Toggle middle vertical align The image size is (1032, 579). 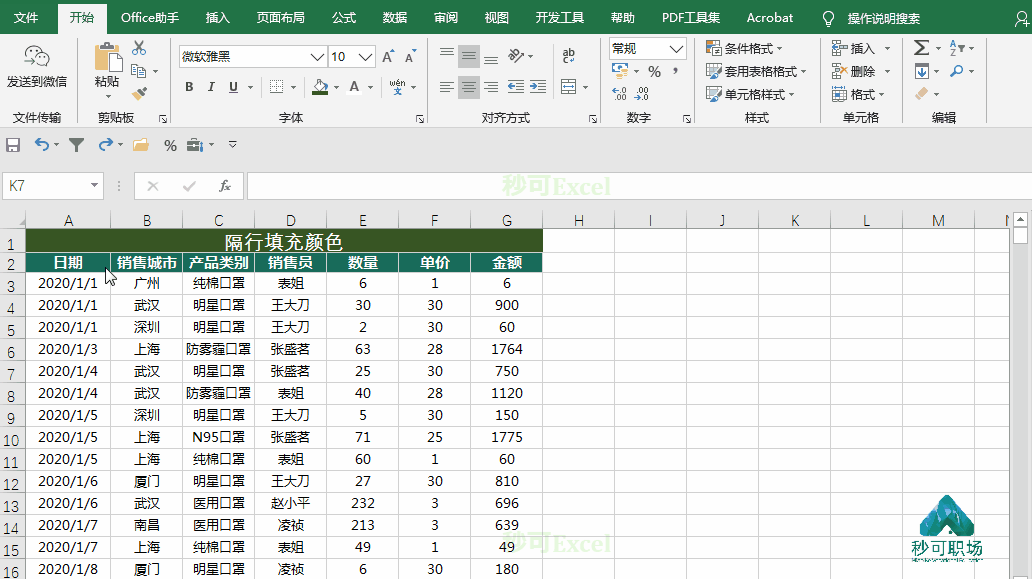pyautogui.click(x=469, y=57)
